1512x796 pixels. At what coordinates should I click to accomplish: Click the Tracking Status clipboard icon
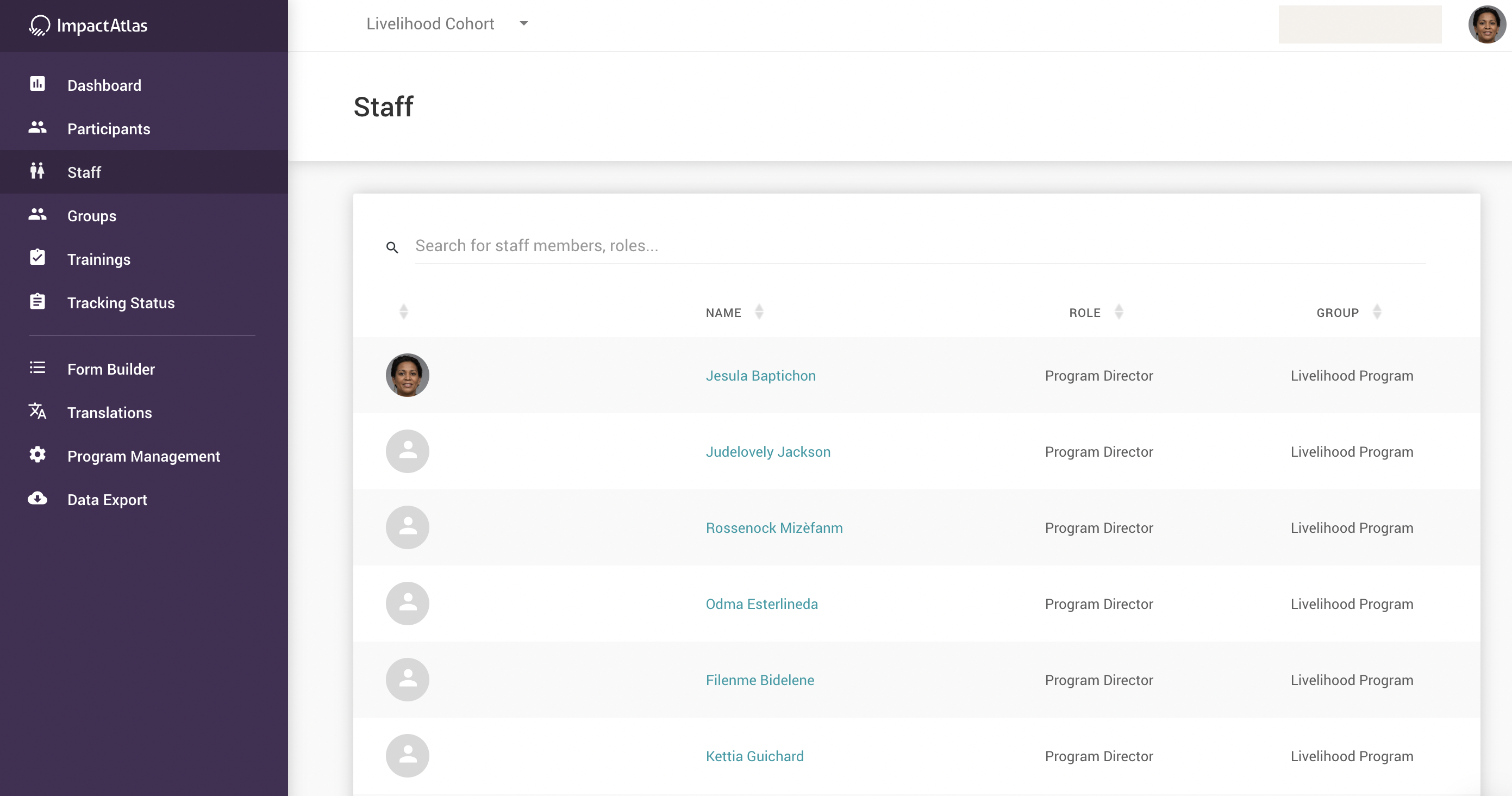tap(38, 302)
